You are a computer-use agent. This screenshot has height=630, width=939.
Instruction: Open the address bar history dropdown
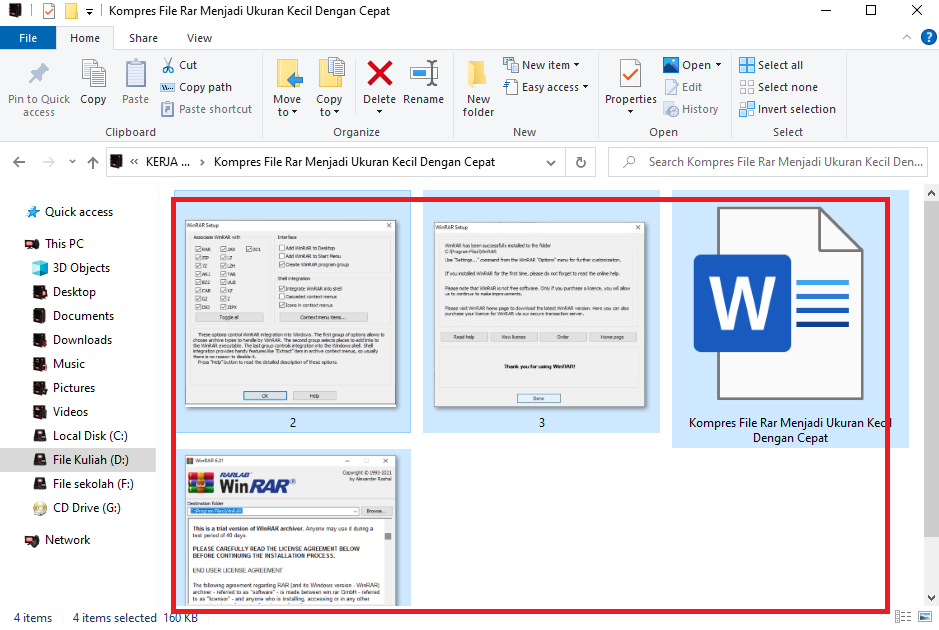[x=551, y=162]
